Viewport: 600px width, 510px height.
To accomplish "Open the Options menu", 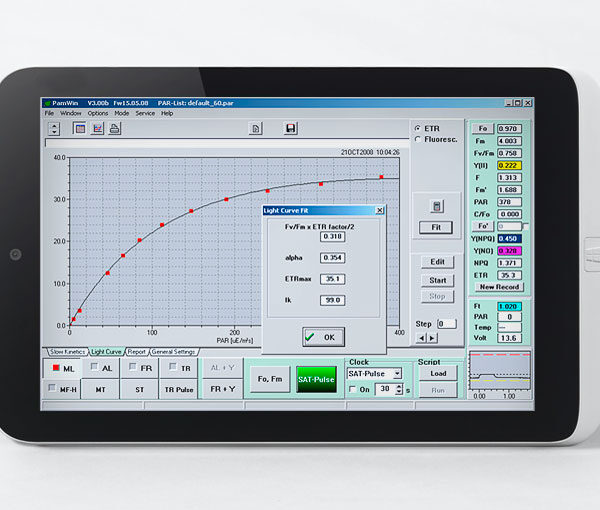I will point(98,113).
